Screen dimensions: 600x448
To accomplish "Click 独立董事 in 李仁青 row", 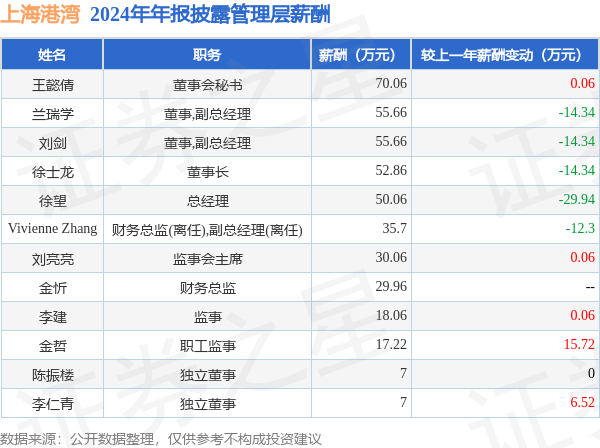I will [207, 404].
